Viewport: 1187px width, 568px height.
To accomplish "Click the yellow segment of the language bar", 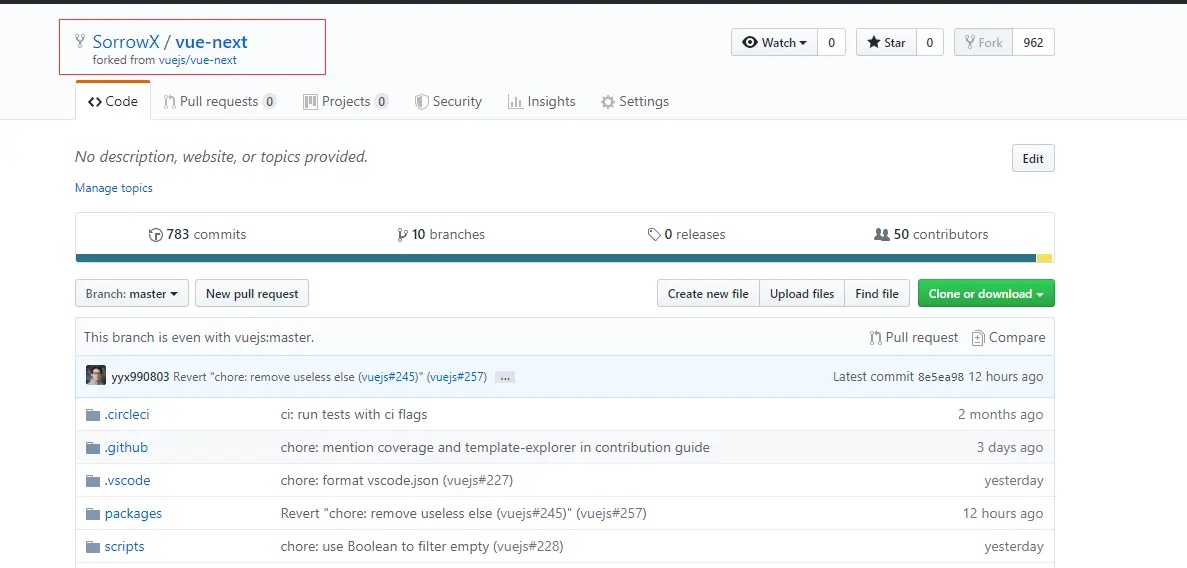I will 1045,258.
